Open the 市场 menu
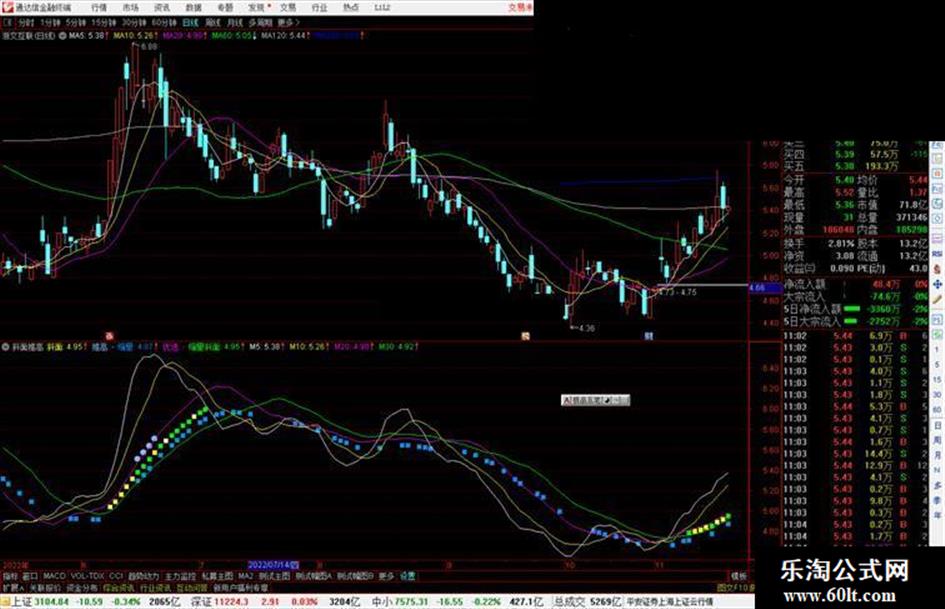This screenshot has height=609, width=945. (130, 7)
